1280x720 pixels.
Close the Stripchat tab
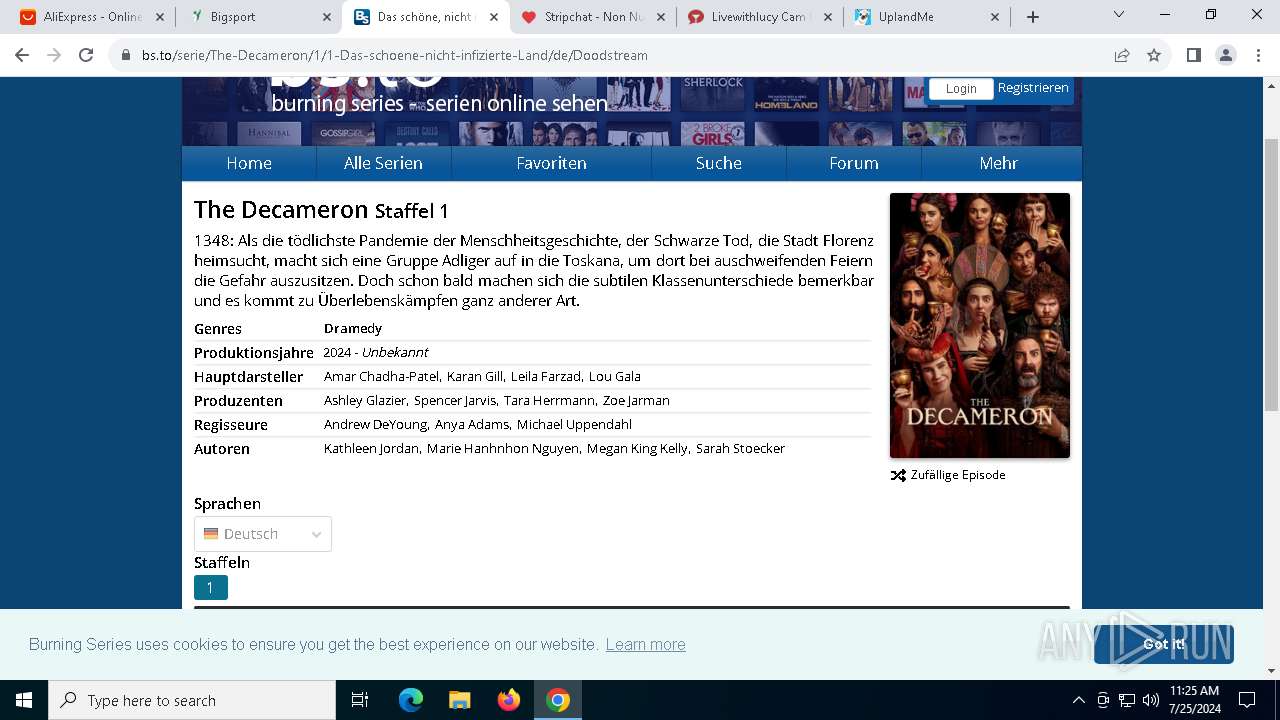click(661, 17)
